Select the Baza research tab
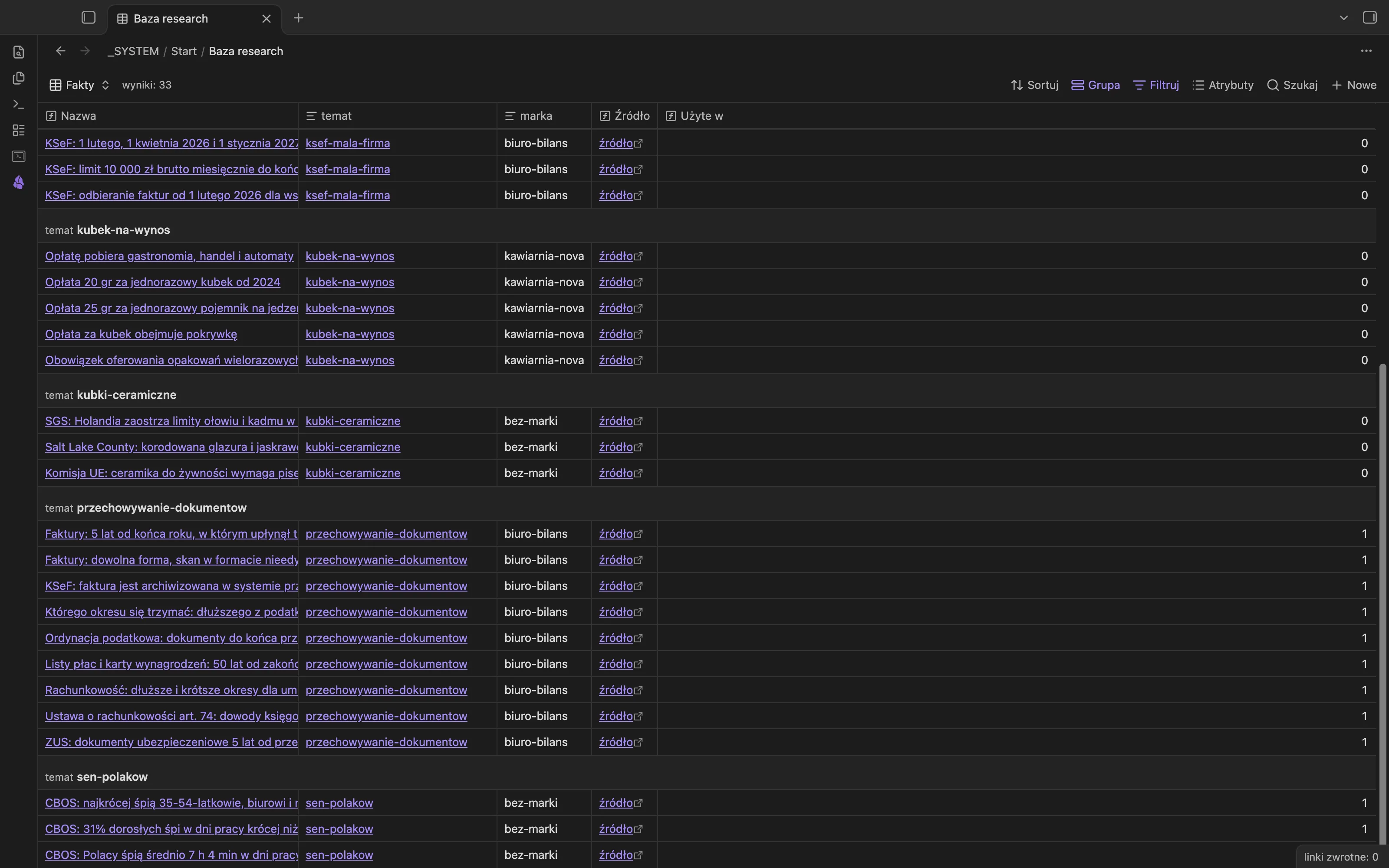1389x868 pixels. coord(194,18)
